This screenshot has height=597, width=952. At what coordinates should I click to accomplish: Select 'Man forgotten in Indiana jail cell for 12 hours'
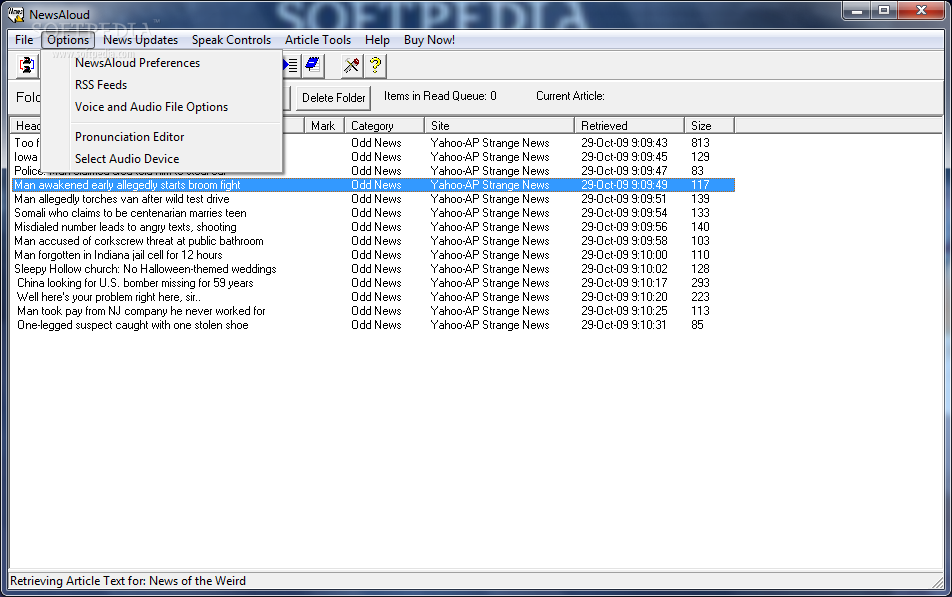point(373,255)
